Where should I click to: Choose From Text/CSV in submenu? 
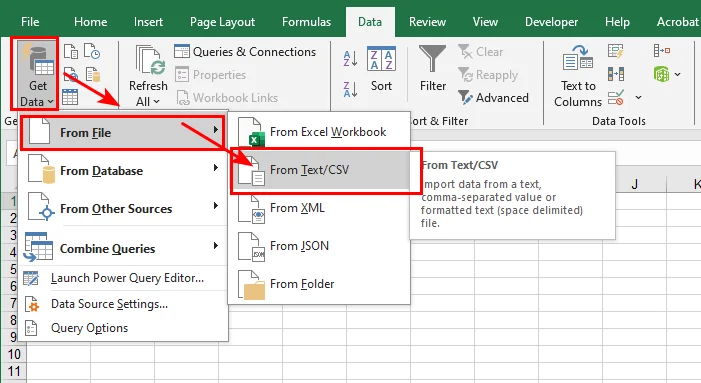(319, 170)
